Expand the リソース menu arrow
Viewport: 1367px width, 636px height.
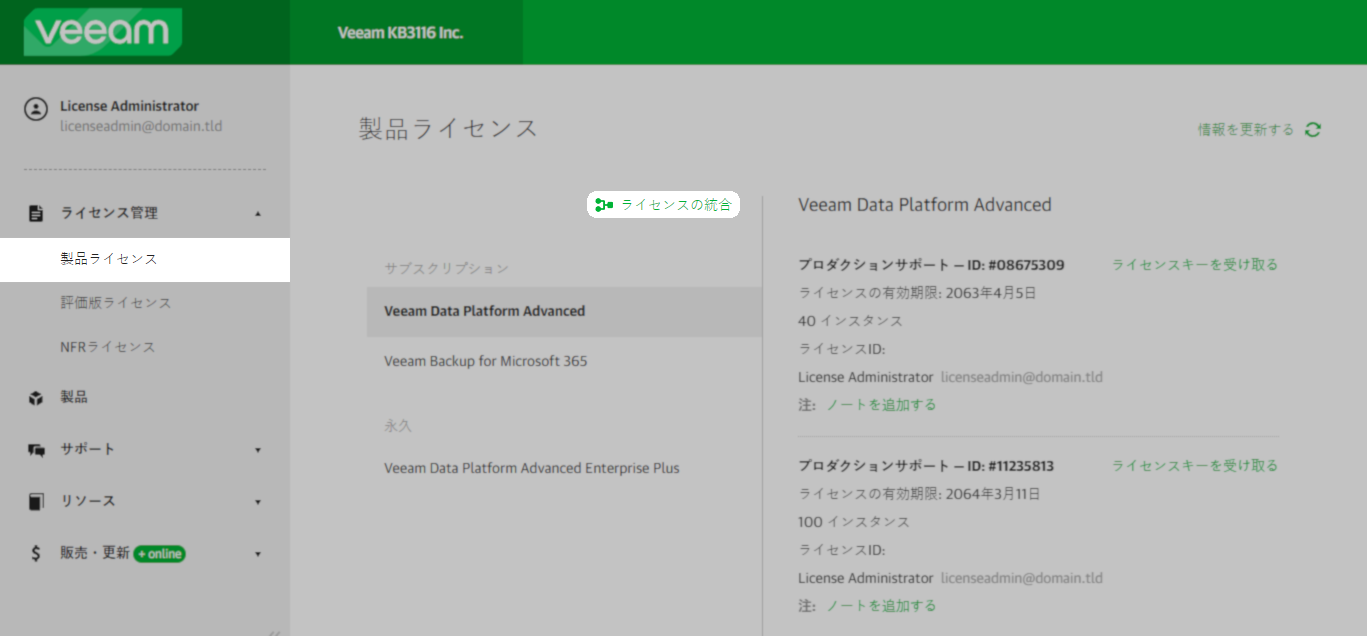point(258,502)
